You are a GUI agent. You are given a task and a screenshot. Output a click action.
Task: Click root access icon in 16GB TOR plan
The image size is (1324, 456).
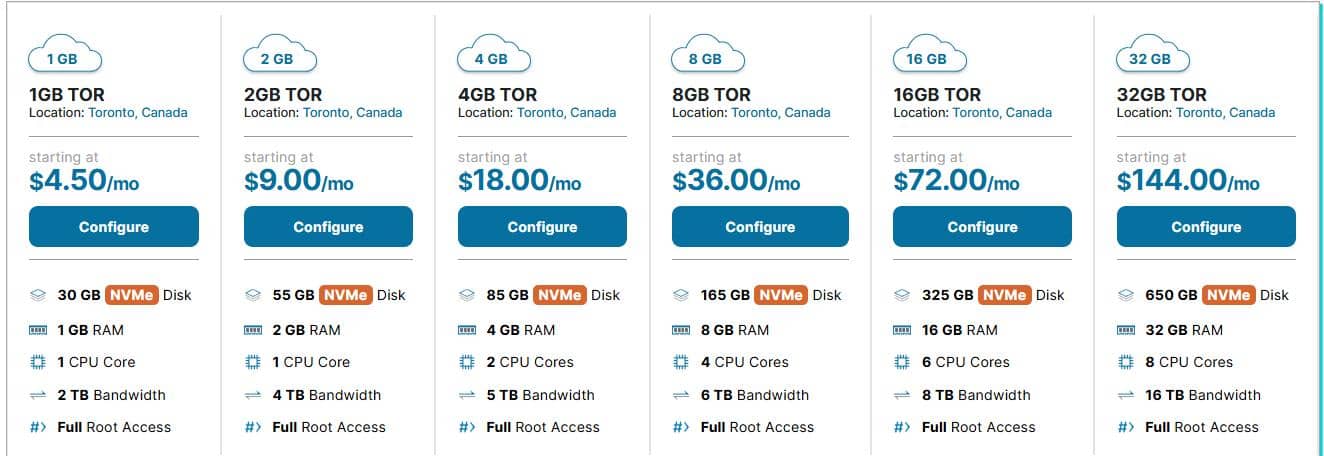click(902, 427)
